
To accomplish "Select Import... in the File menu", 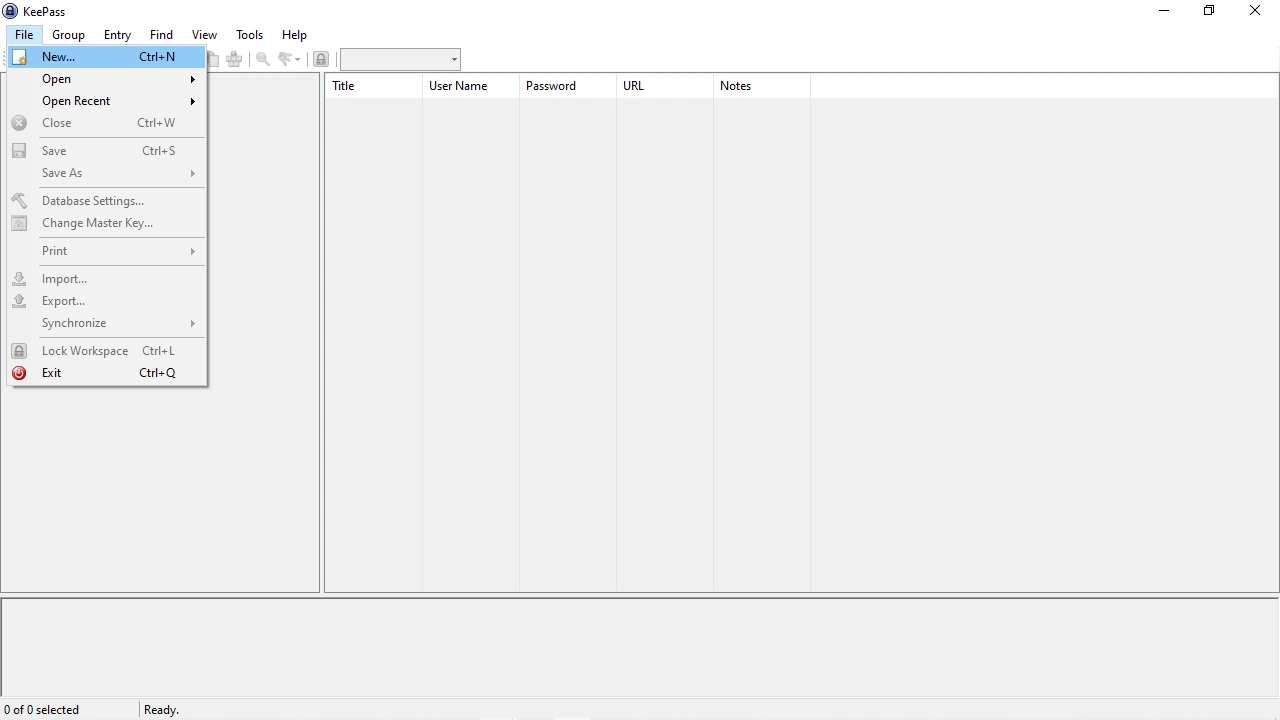I will point(107,279).
